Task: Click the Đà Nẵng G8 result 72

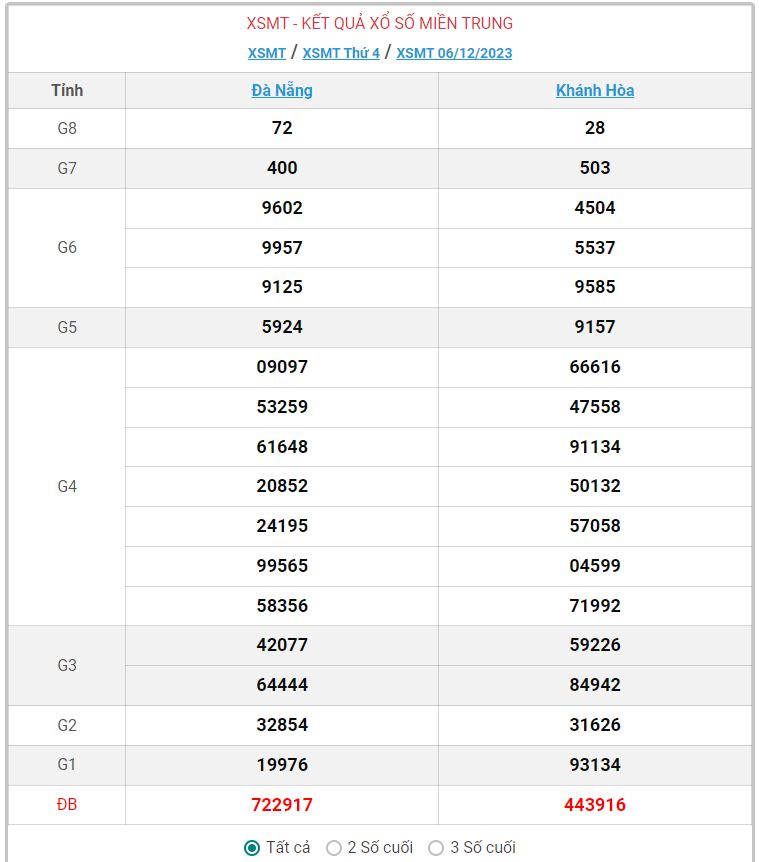Action: click(x=282, y=128)
